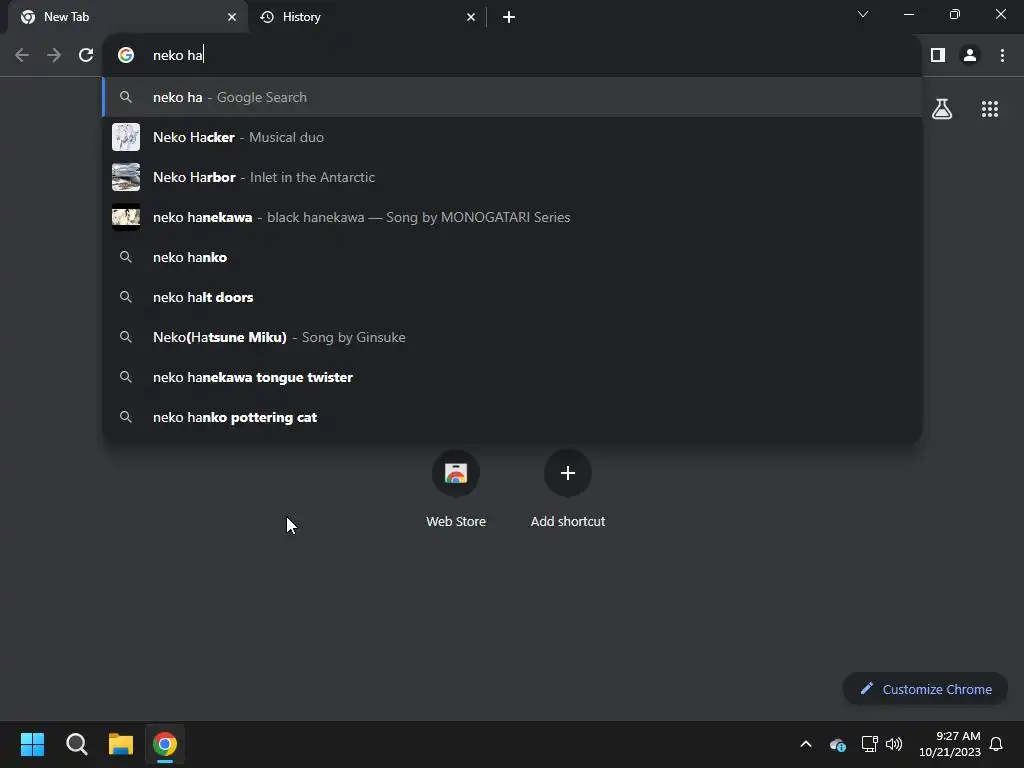1024x768 pixels.
Task: Click the volume speaker tray icon
Action: [x=894, y=744]
